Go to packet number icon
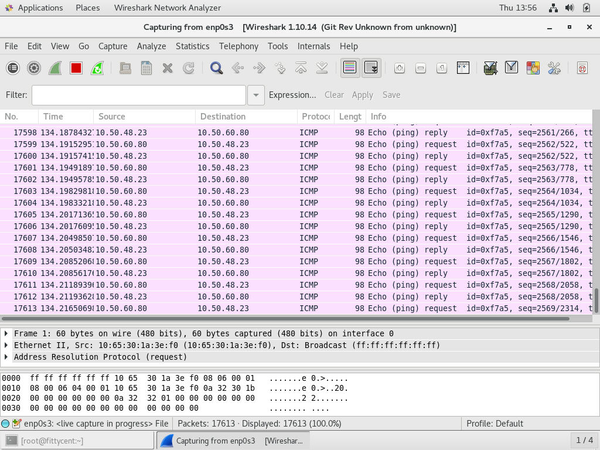Screen dimensions: 600x450 tap(280, 68)
